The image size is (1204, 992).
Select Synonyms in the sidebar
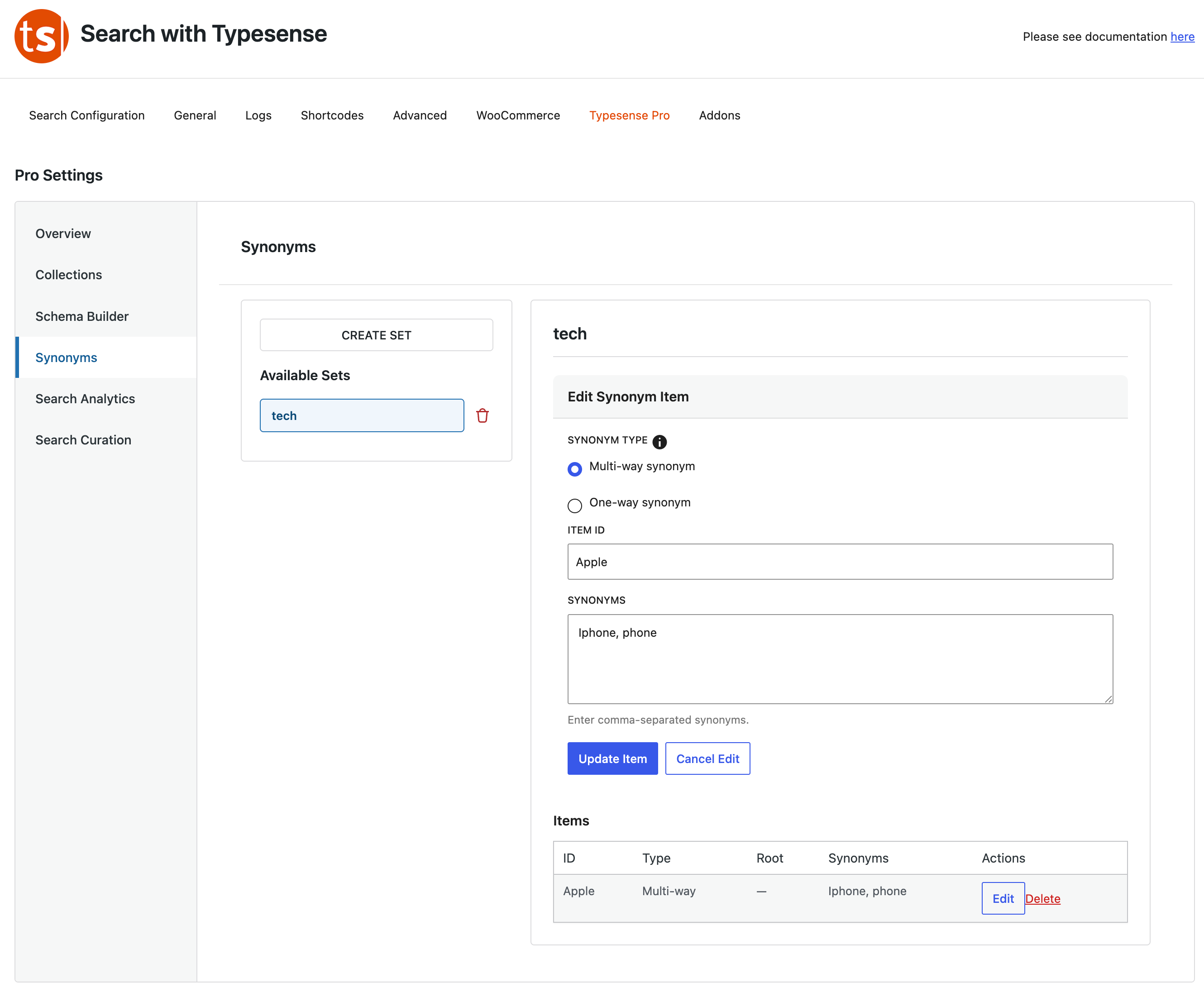pos(106,357)
